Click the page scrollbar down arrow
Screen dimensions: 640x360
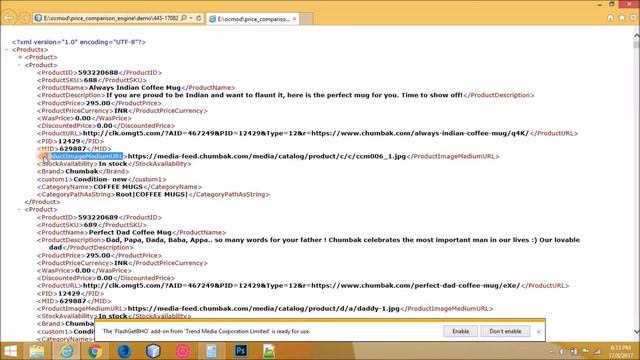click(x=636, y=331)
